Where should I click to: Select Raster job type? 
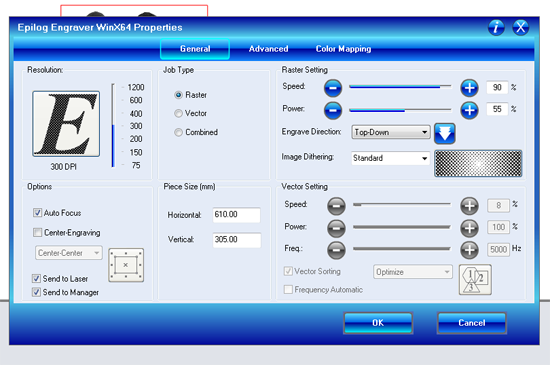pyautogui.click(x=179, y=95)
